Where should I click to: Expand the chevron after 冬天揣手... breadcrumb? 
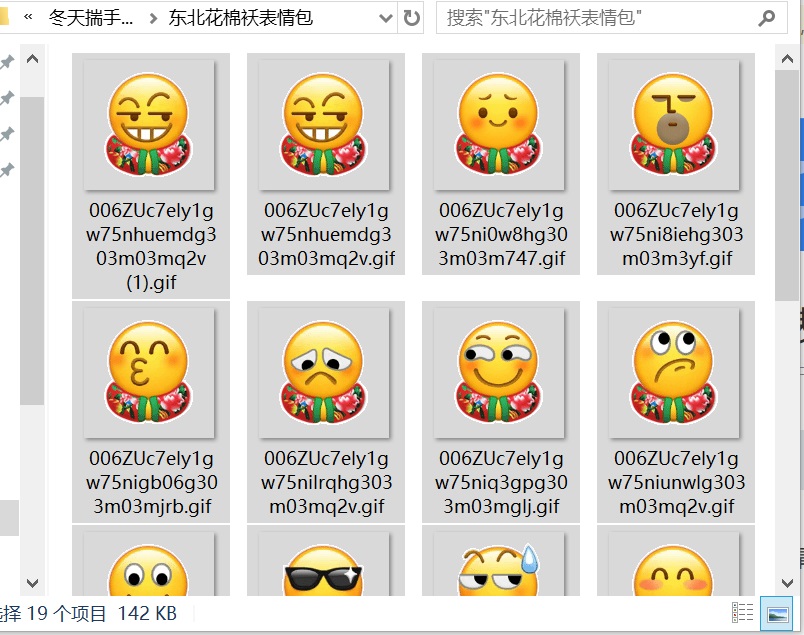pos(153,18)
